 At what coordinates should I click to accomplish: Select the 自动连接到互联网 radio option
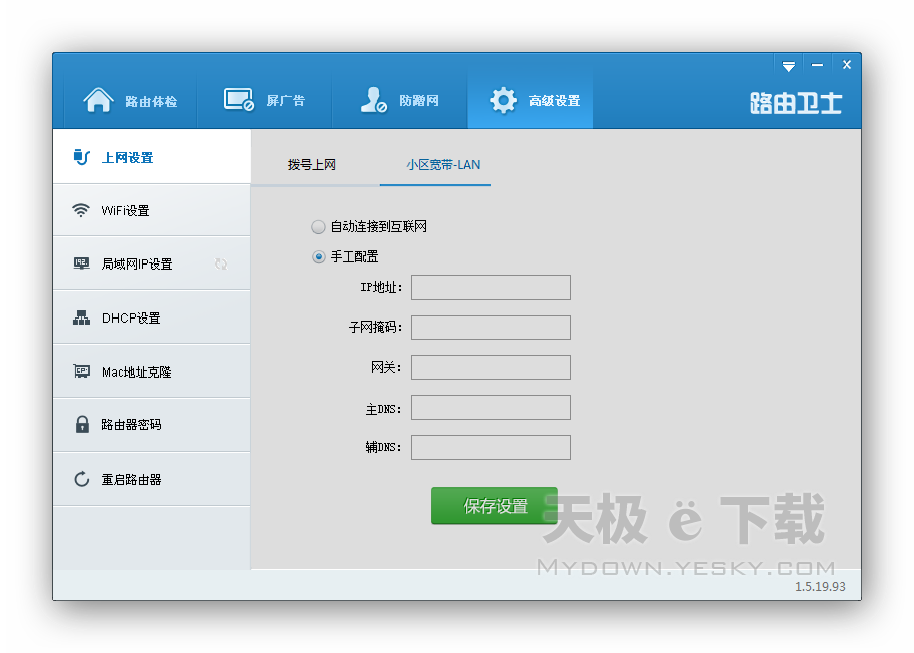pyautogui.click(x=318, y=226)
